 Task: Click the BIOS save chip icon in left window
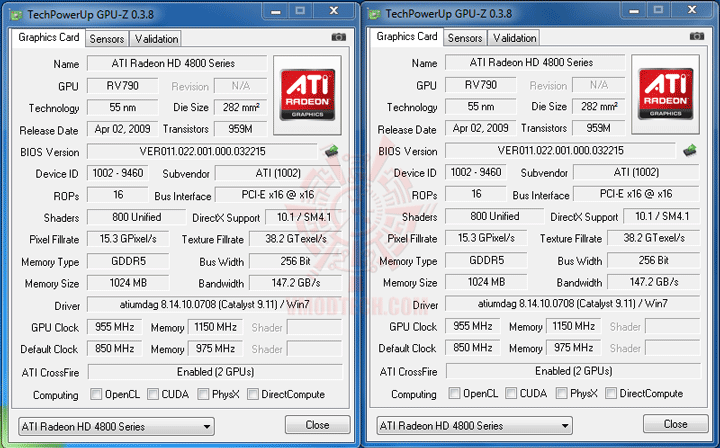pos(332,151)
